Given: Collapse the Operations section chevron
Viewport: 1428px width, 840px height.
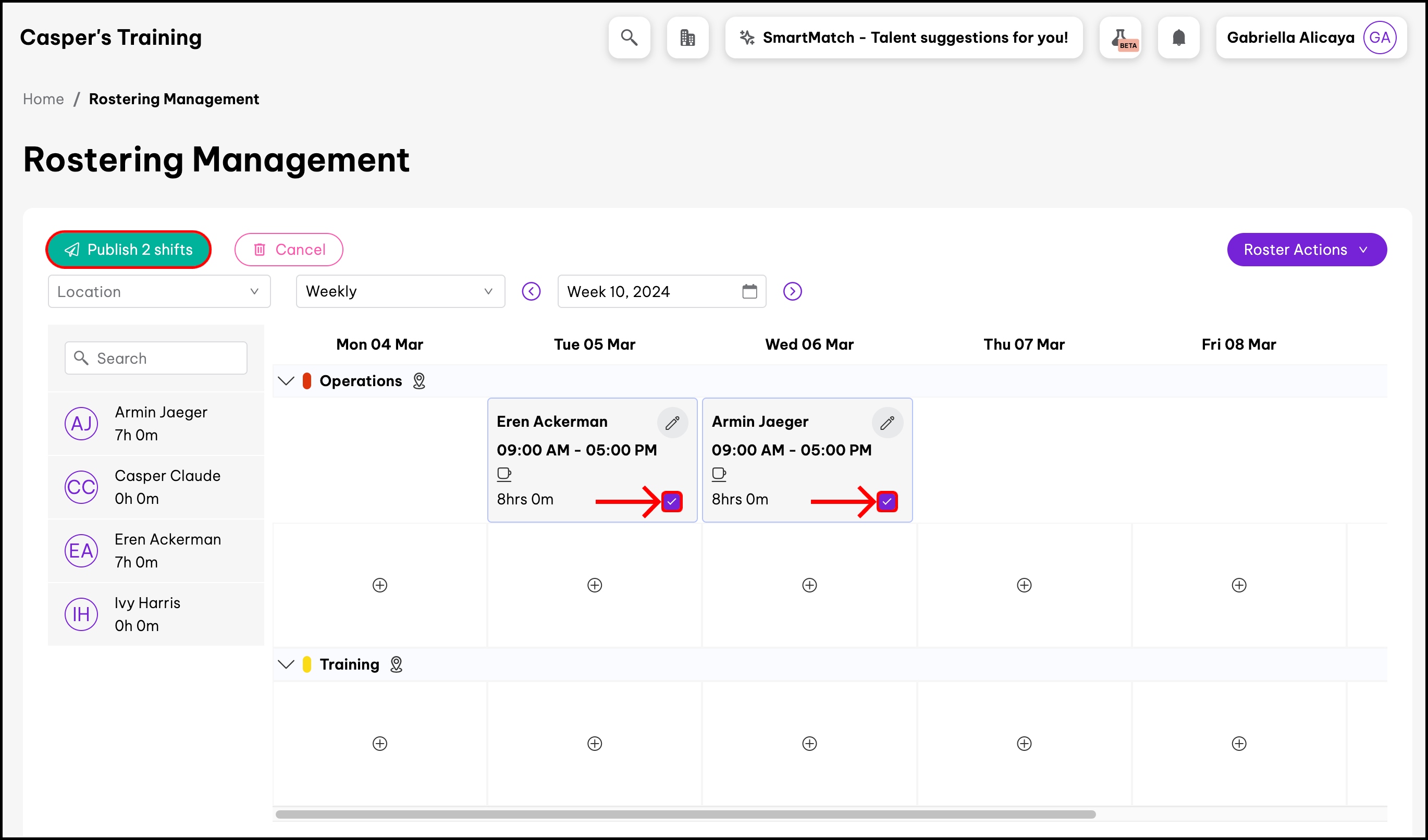Looking at the screenshot, I should pyautogui.click(x=286, y=380).
